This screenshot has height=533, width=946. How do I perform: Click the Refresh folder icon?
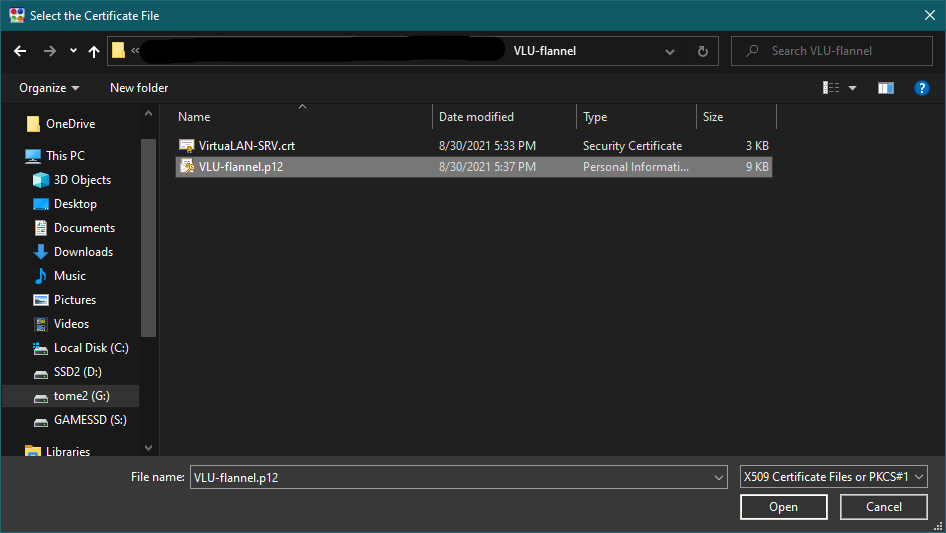[702, 51]
